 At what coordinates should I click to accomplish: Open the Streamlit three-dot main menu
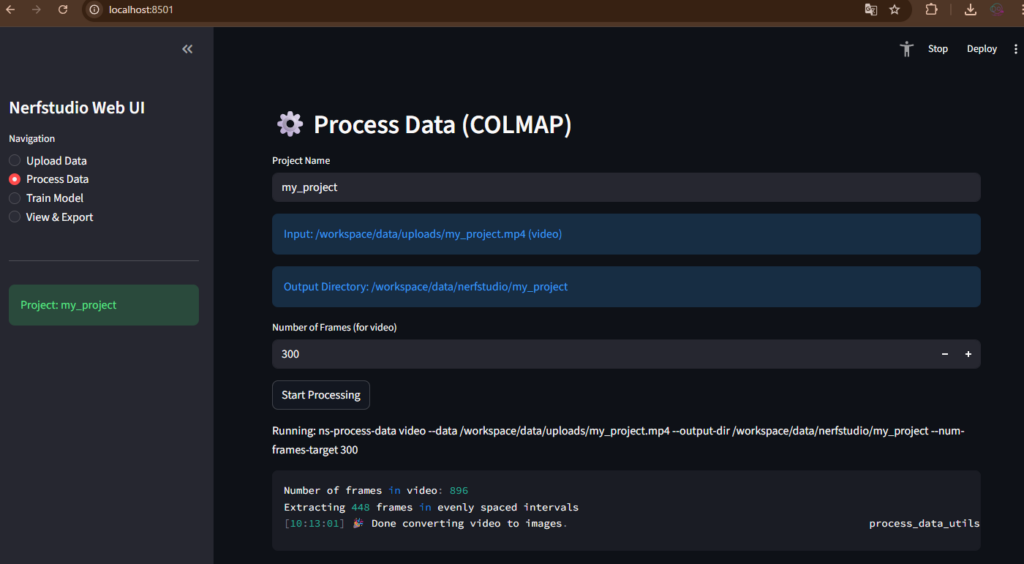tap(1016, 49)
